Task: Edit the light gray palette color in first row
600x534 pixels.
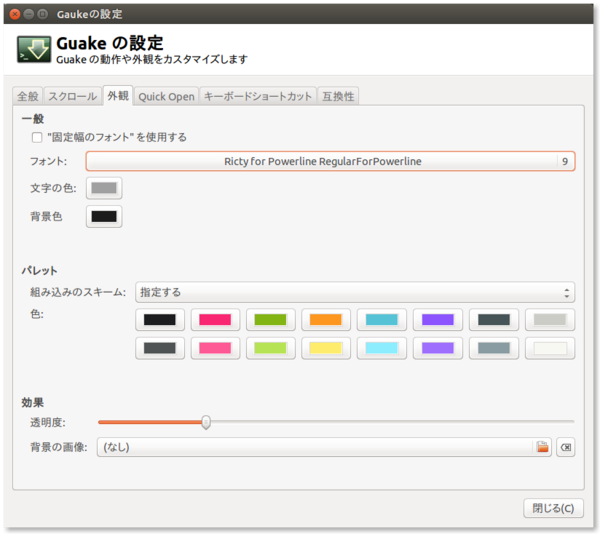Action: (550, 320)
